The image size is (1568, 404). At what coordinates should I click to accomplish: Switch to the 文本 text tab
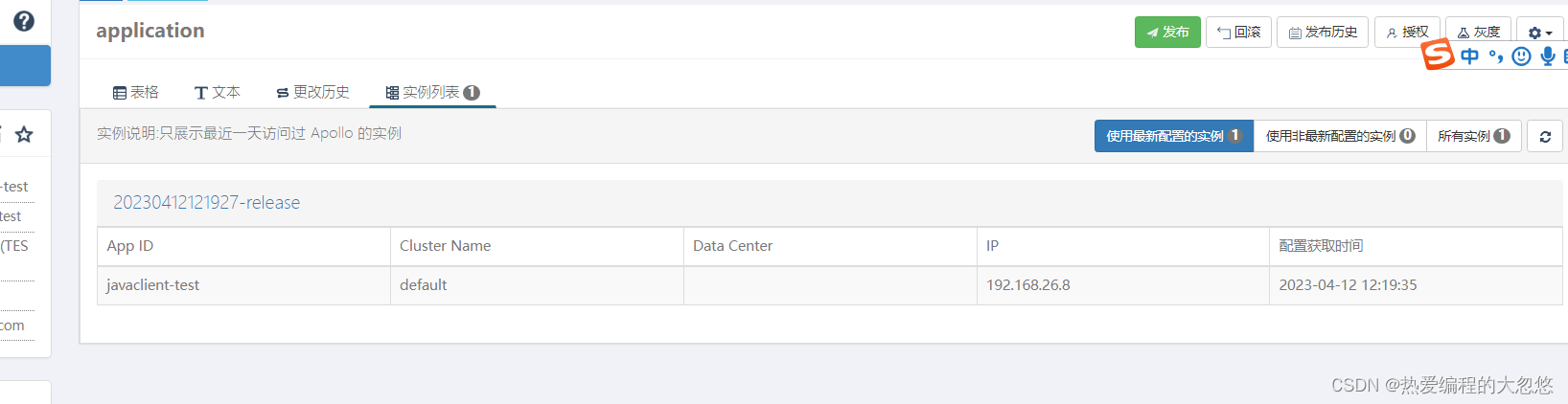click(217, 92)
